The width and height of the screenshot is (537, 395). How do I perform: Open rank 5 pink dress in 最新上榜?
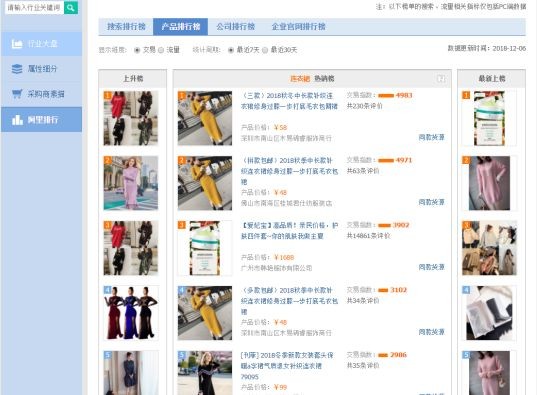coord(489,373)
